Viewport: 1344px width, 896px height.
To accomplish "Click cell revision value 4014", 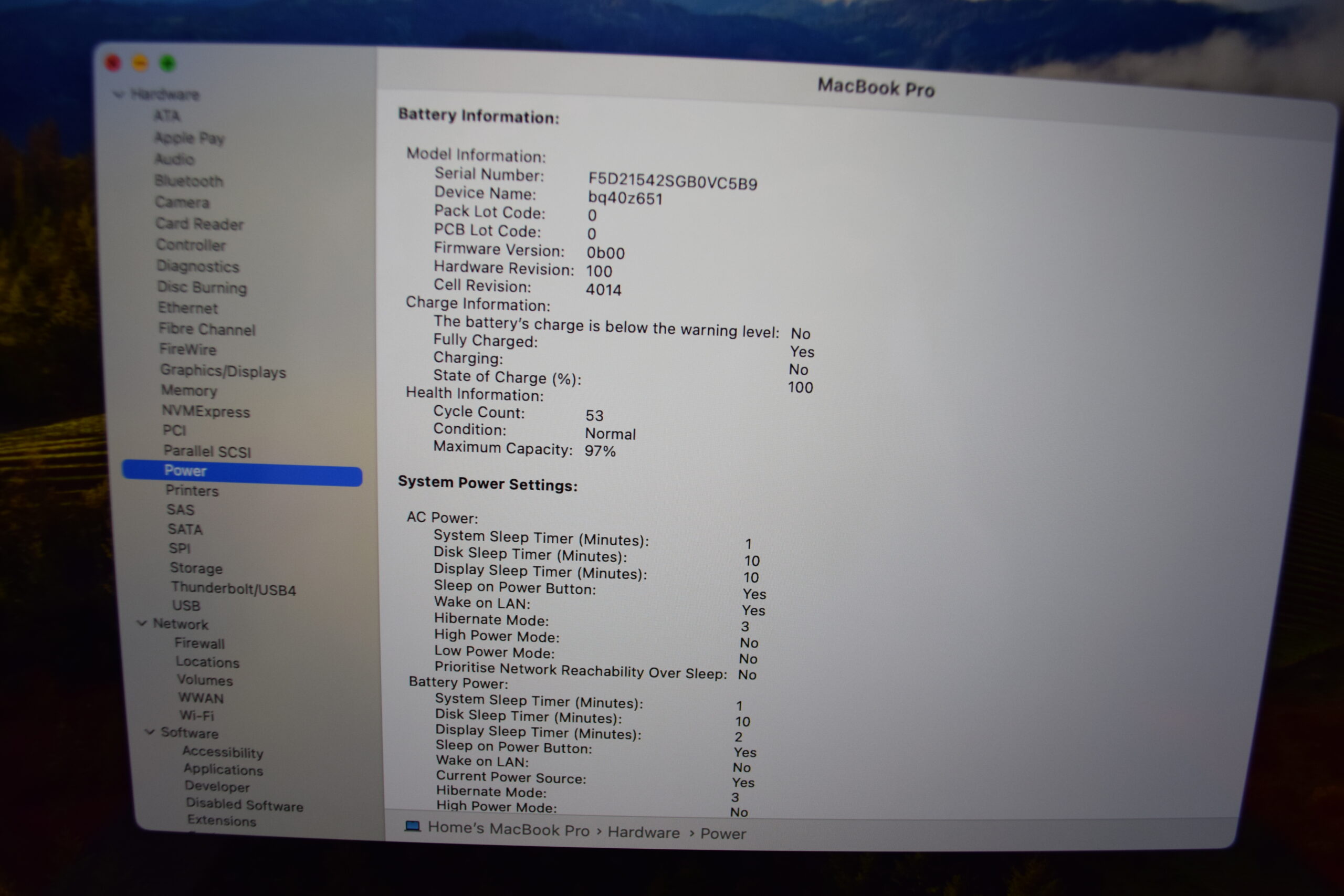I will point(603,290).
